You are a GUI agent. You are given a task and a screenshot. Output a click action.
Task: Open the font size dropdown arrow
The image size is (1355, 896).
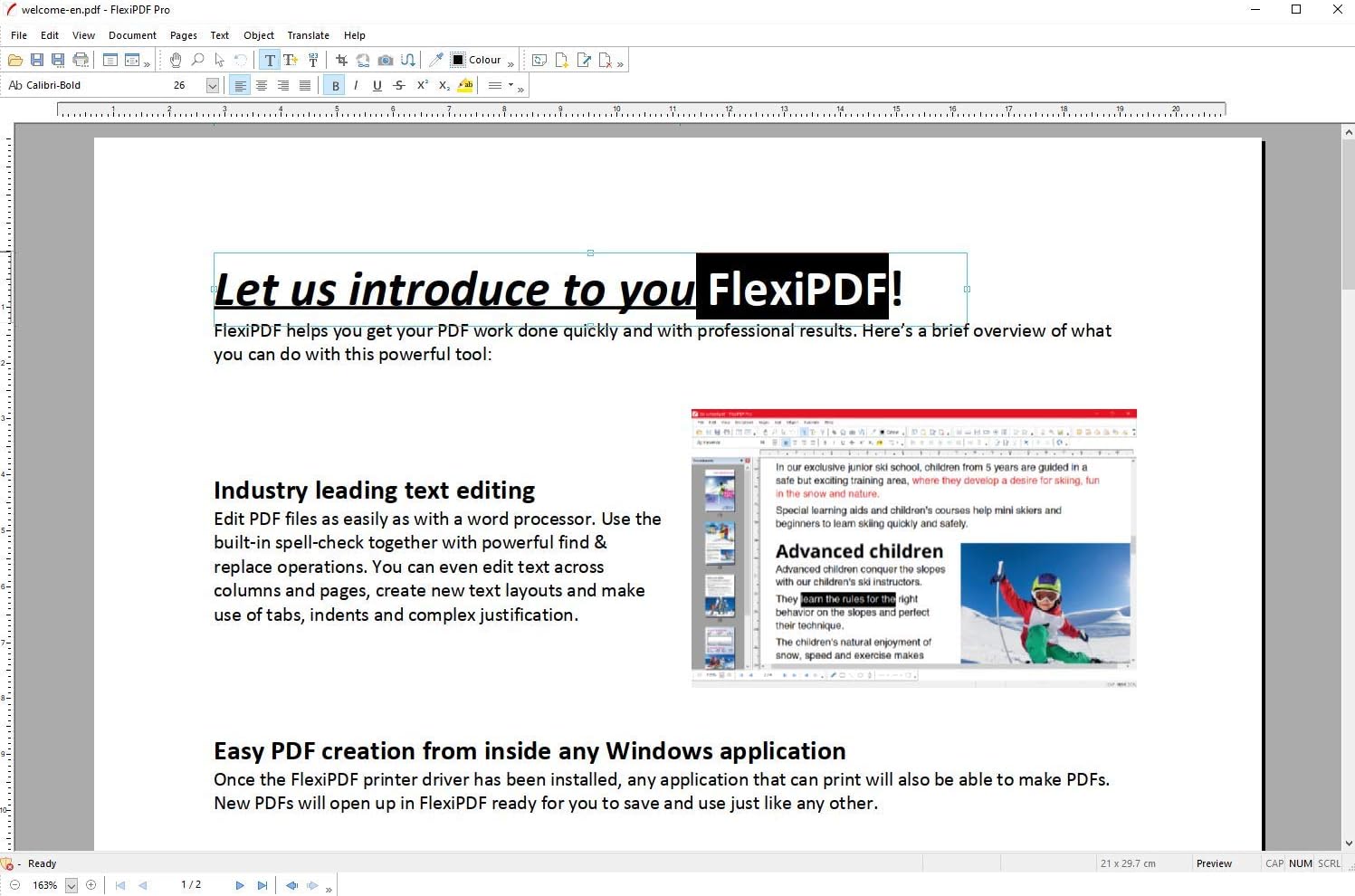coord(213,85)
